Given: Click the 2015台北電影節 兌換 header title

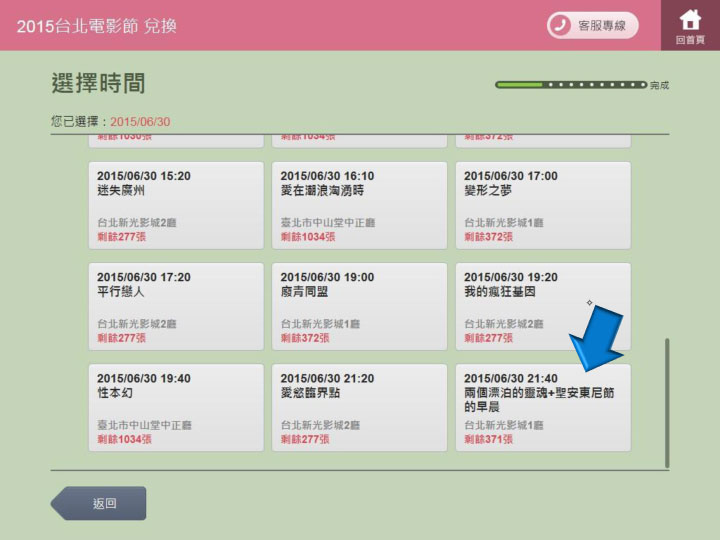Looking at the screenshot, I should pyautogui.click(x=97, y=26).
